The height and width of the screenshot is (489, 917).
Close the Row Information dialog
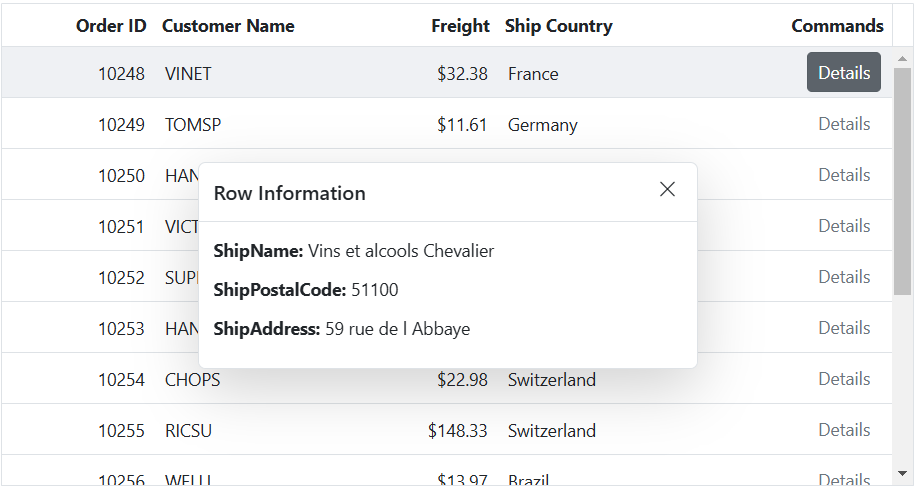click(x=667, y=190)
